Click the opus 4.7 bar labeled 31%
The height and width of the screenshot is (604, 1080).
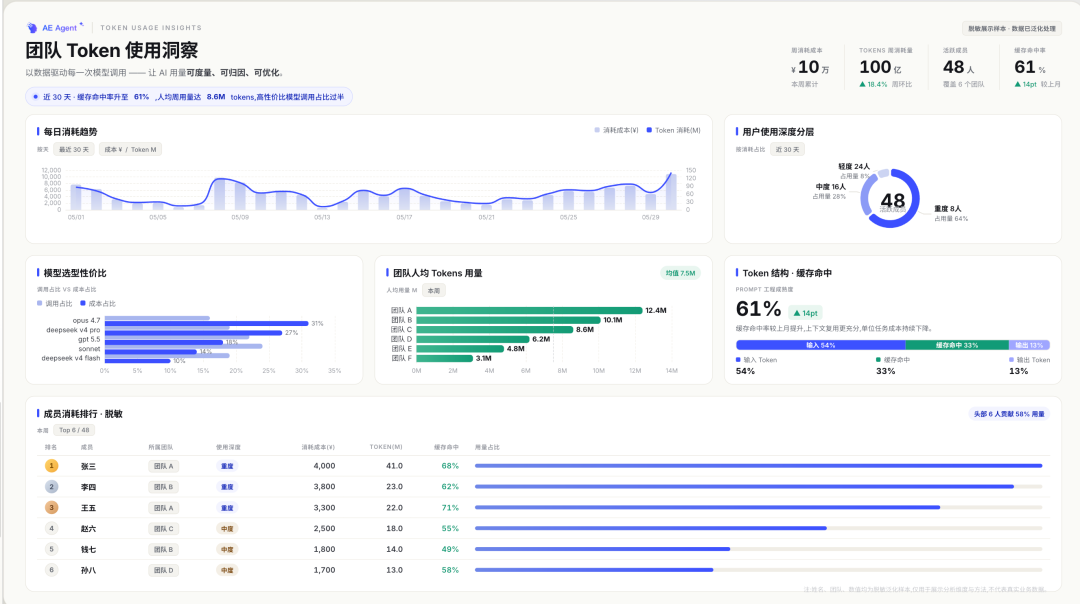click(206, 323)
